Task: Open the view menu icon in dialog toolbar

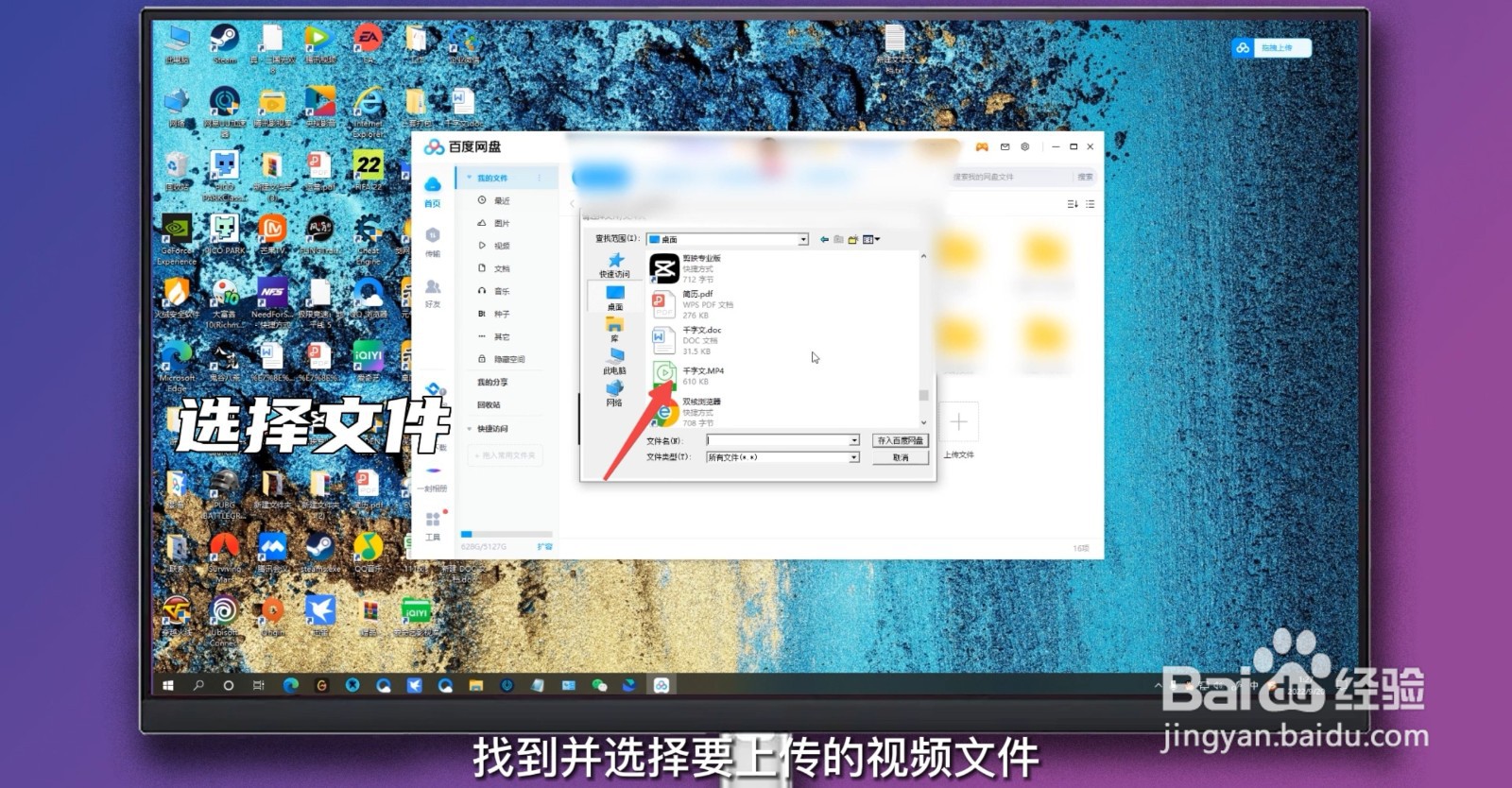Action: click(x=870, y=239)
